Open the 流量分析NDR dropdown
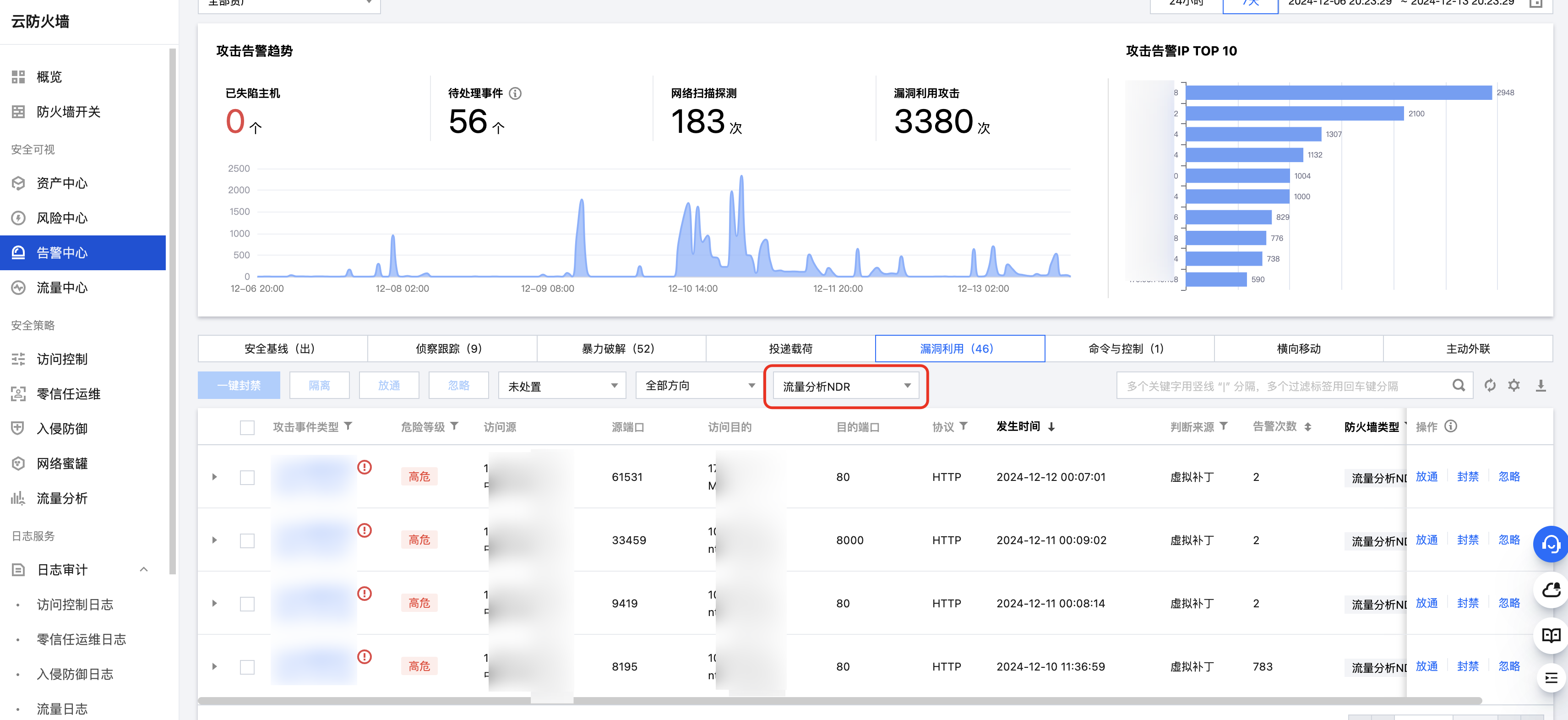1568x720 pixels. 845,386
